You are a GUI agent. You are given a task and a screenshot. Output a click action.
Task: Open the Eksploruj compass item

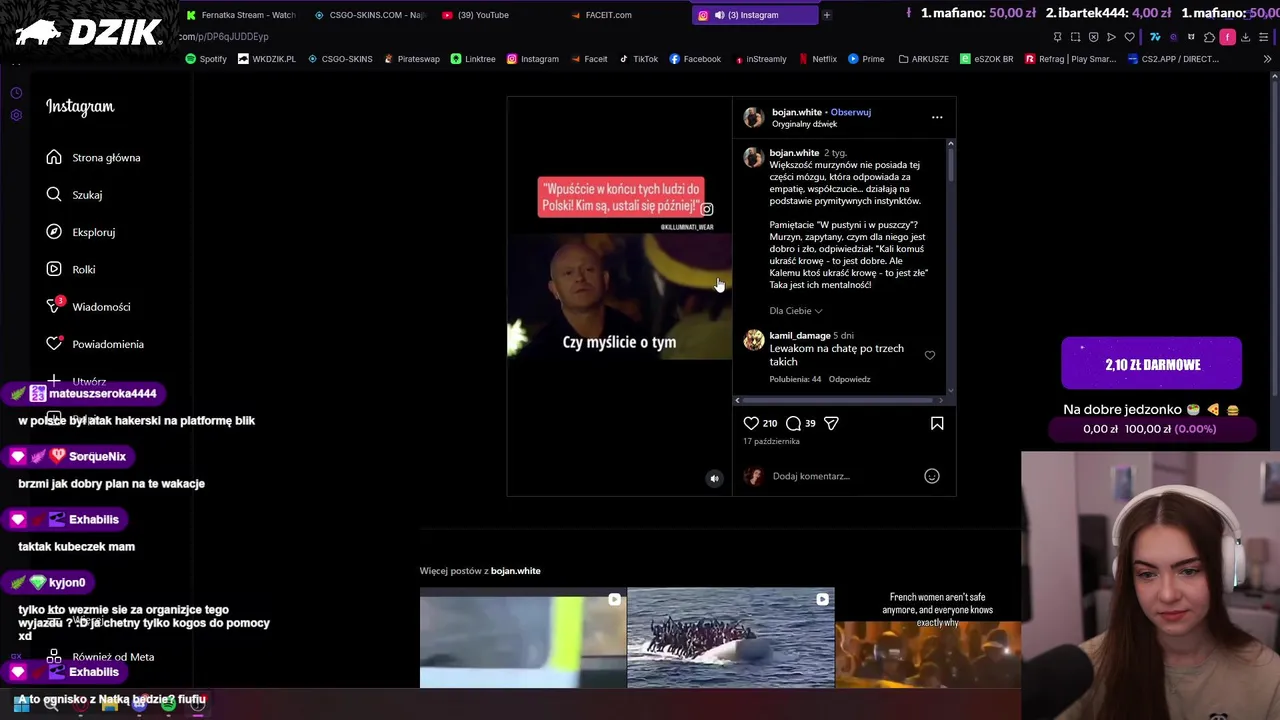point(80,232)
